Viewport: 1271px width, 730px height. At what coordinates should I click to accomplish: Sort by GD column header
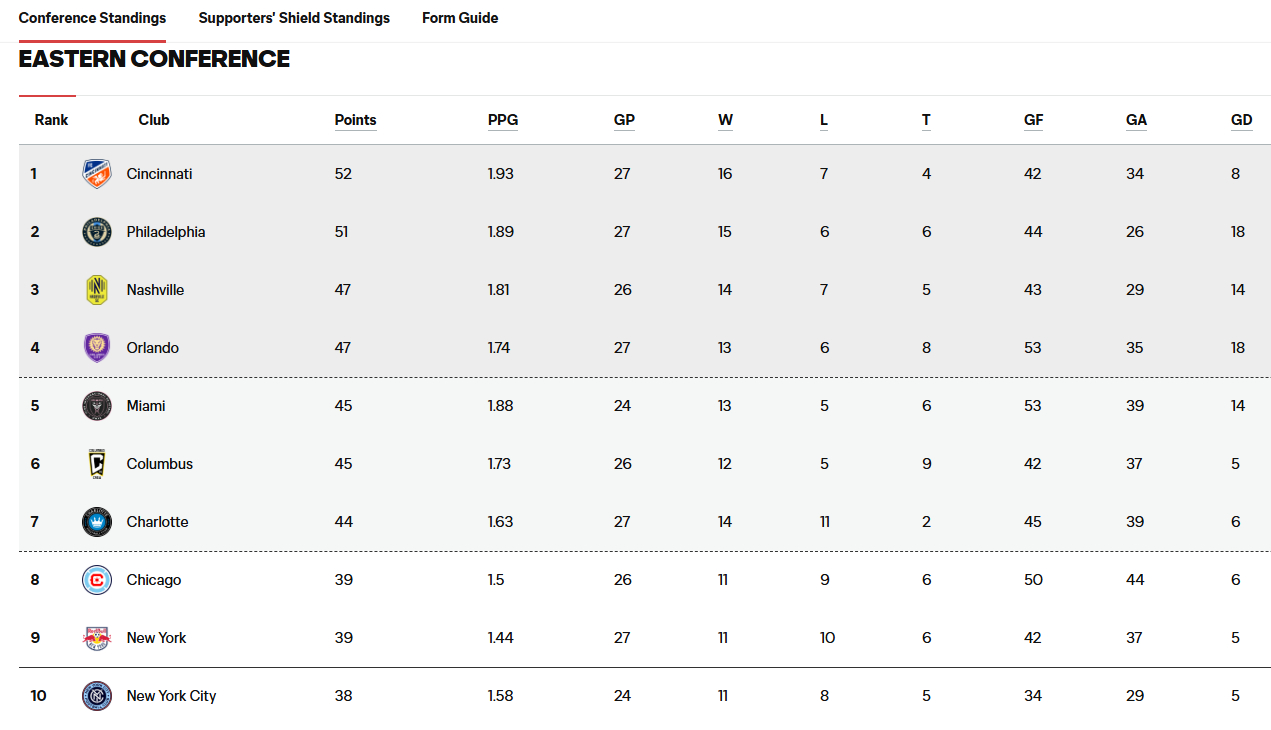(x=1242, y=120)
